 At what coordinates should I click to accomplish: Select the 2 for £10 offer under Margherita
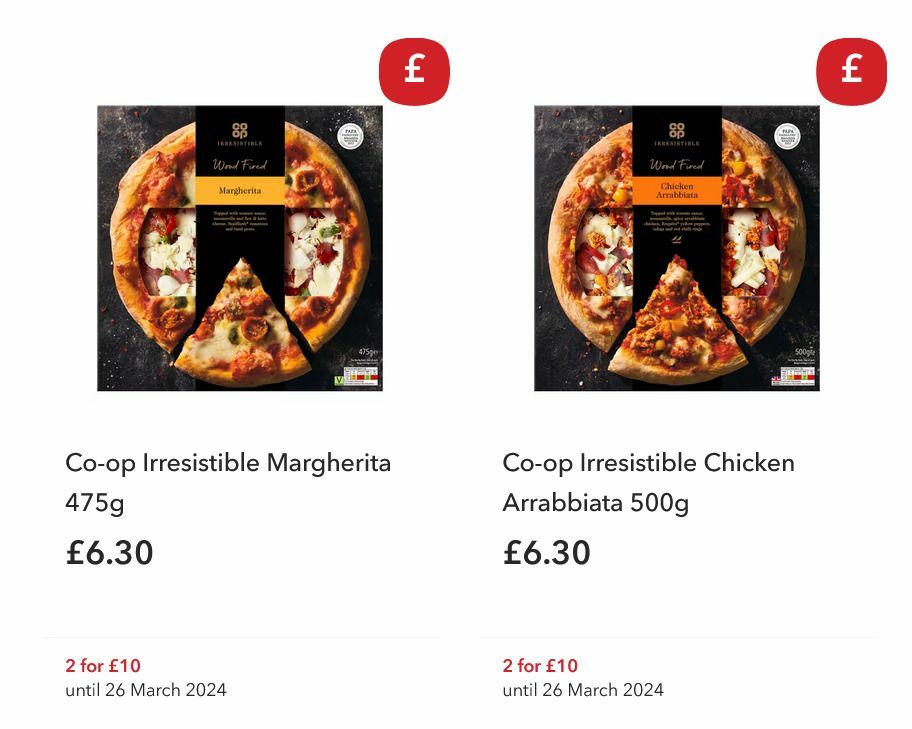click(x=100, y=666)
